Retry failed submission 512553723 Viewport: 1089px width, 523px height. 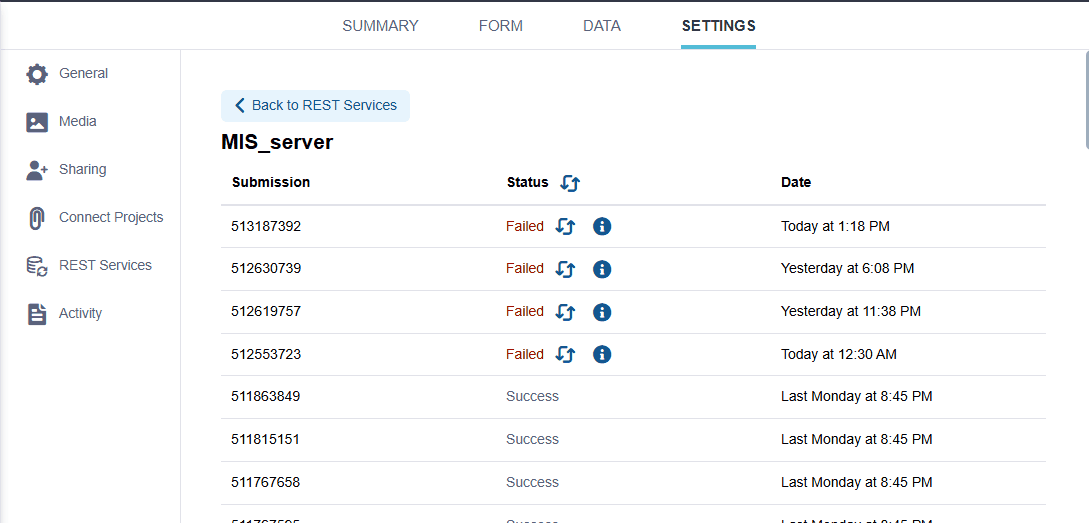566,354
